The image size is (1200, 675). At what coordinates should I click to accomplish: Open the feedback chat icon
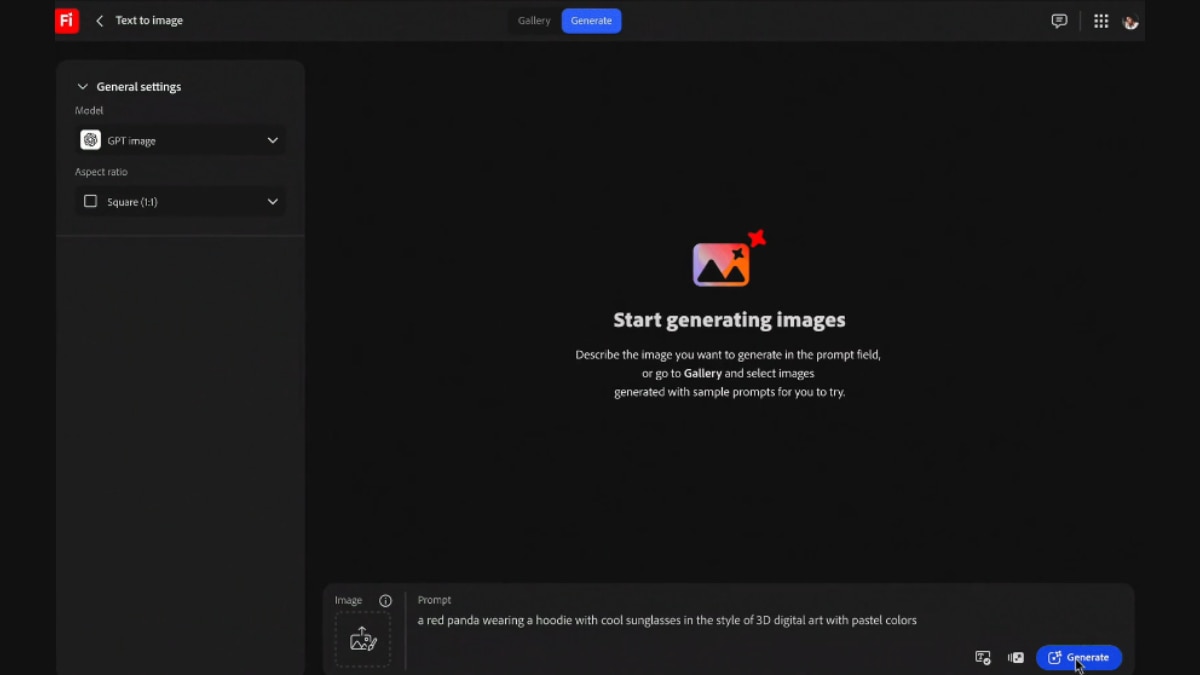[1059, 20]
